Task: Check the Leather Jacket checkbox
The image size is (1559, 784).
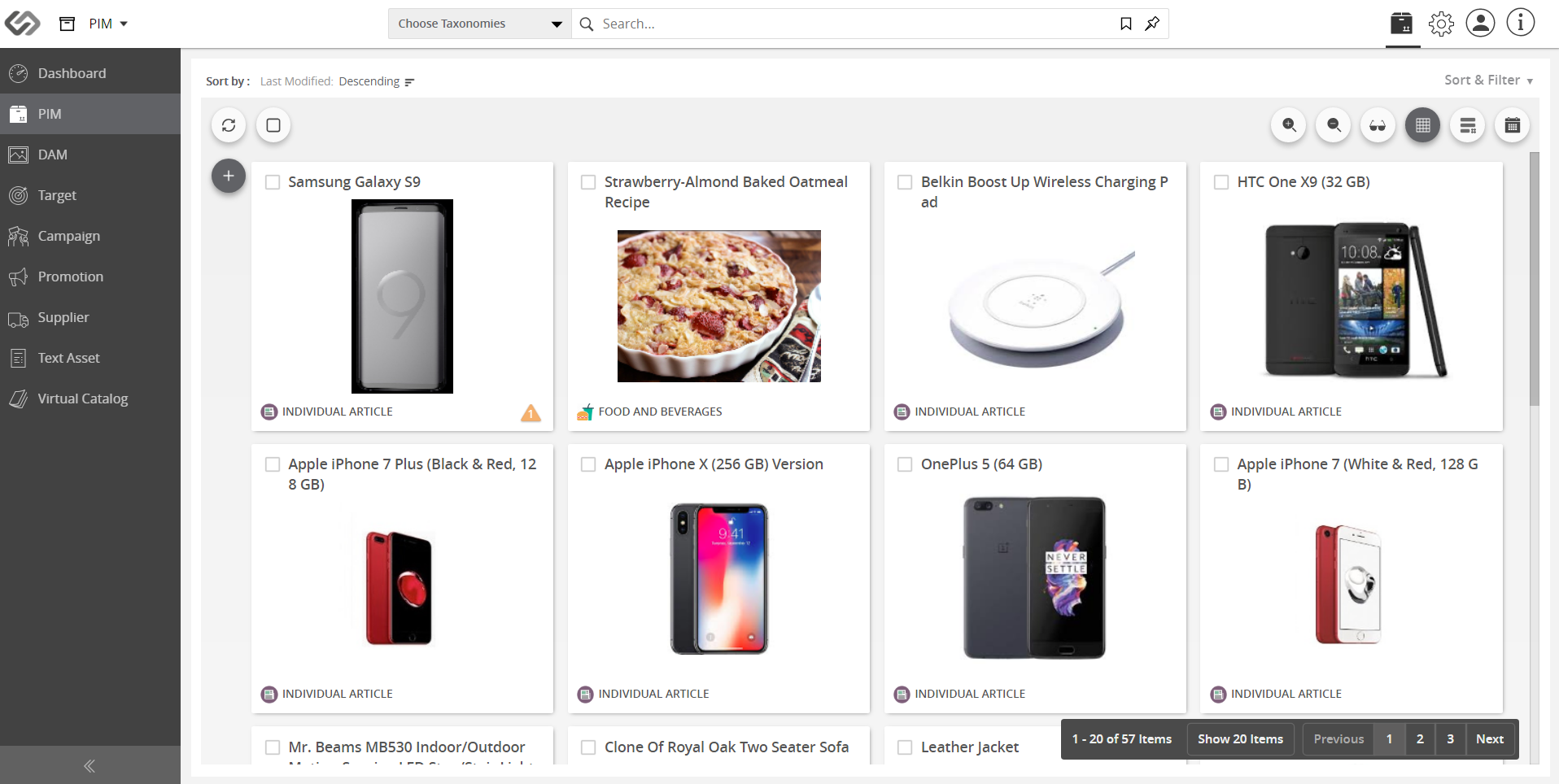Action: (905, 747)
